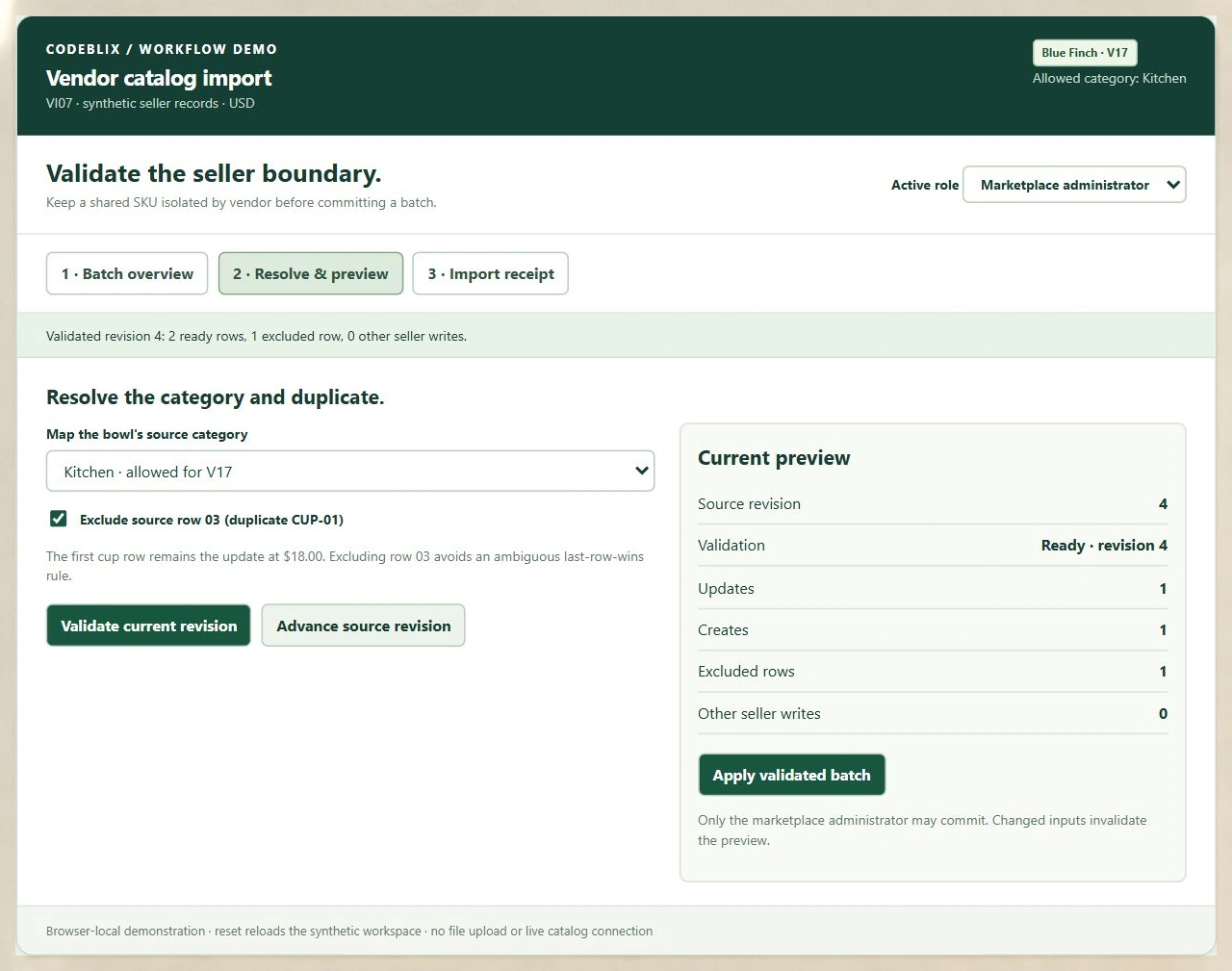Click the Excluded rows label
The image size is (1232, 971).
click(746, 672)
